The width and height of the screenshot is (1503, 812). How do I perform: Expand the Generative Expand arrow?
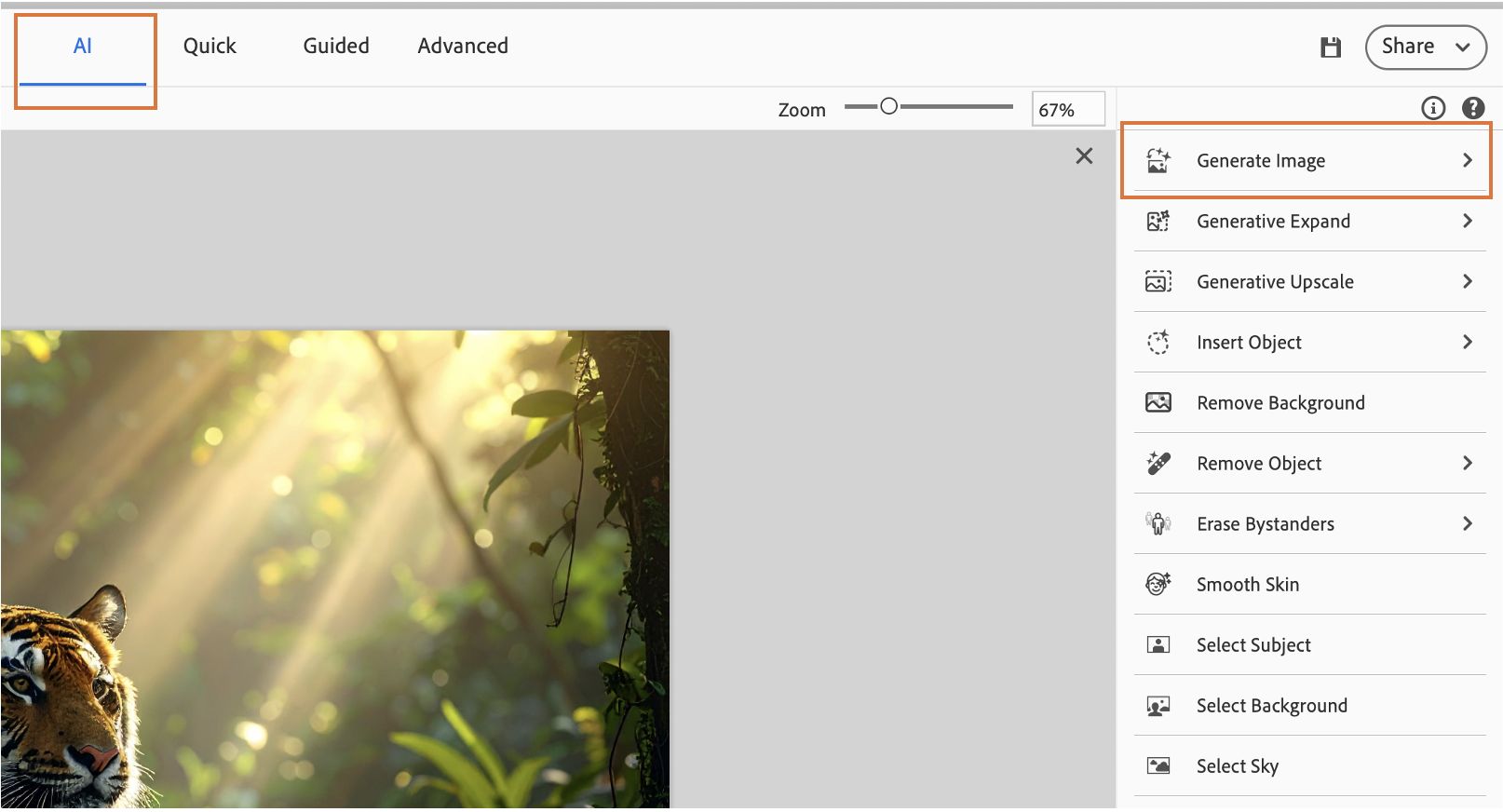tap(1468, 221)
